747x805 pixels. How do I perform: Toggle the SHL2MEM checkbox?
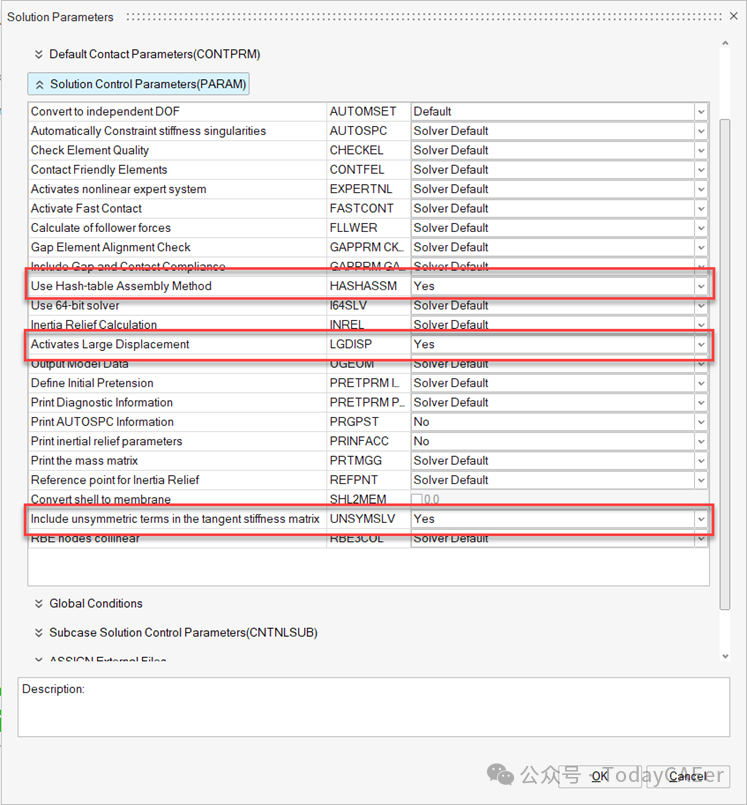417,499
